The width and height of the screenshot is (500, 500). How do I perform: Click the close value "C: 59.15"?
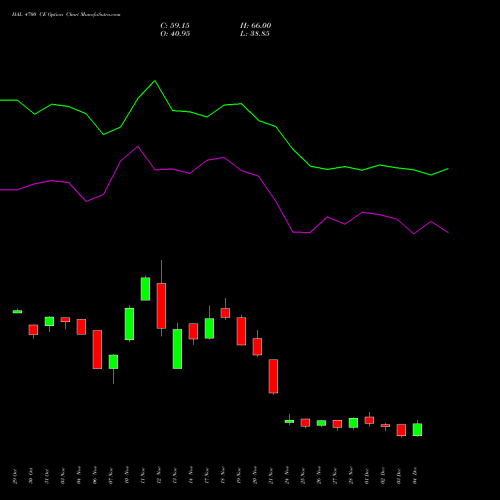(x=175, y=26)
